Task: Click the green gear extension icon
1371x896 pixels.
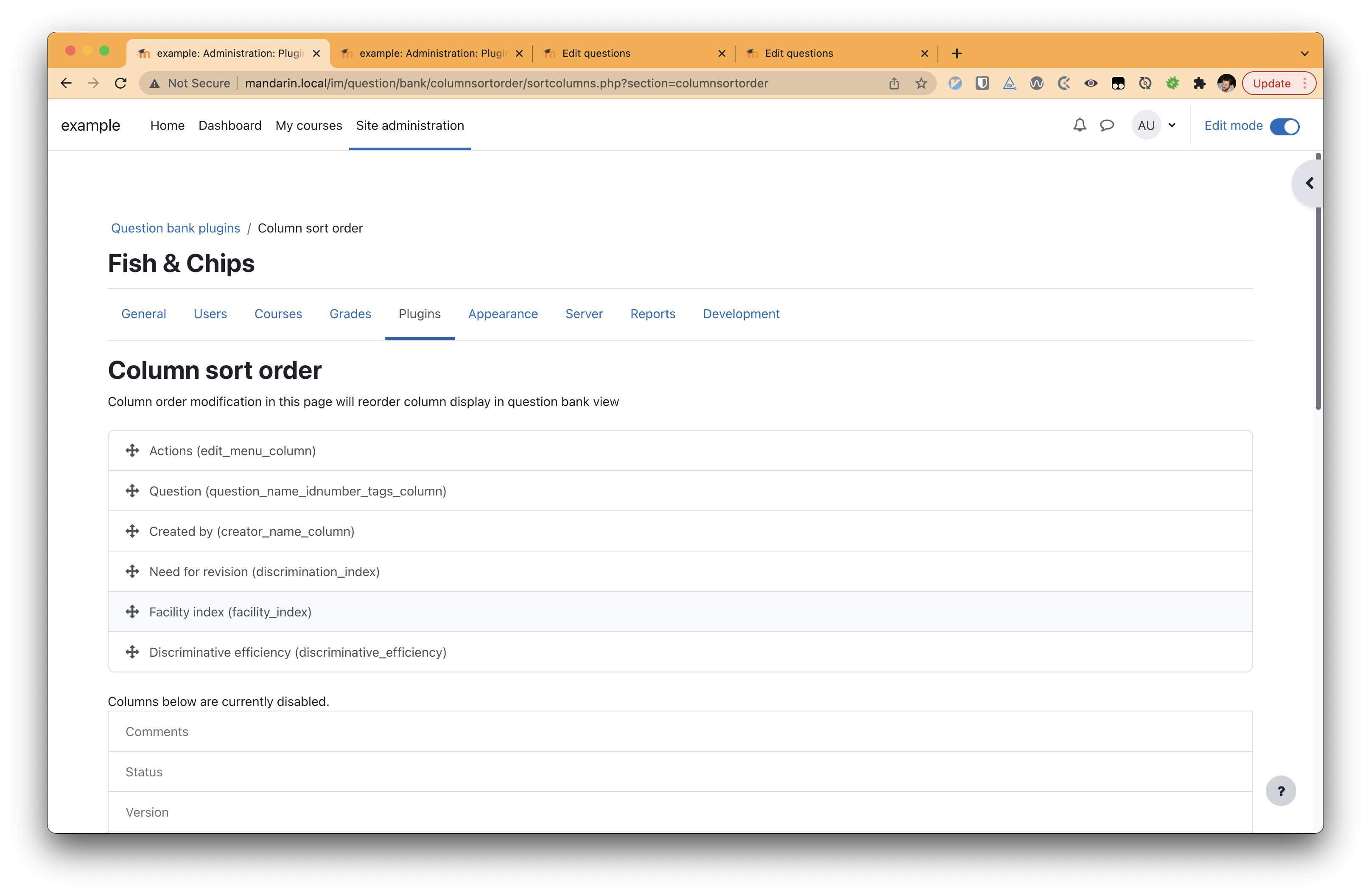Action: click(1172, 83)
